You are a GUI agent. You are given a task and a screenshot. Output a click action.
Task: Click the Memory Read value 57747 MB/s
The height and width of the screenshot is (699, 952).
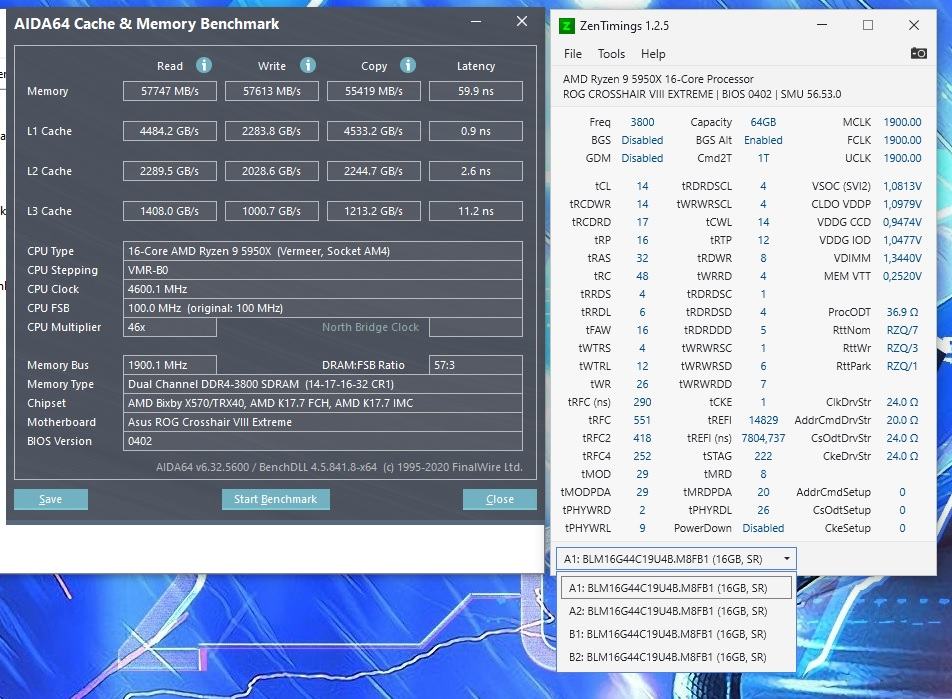[x=170, y=91]
